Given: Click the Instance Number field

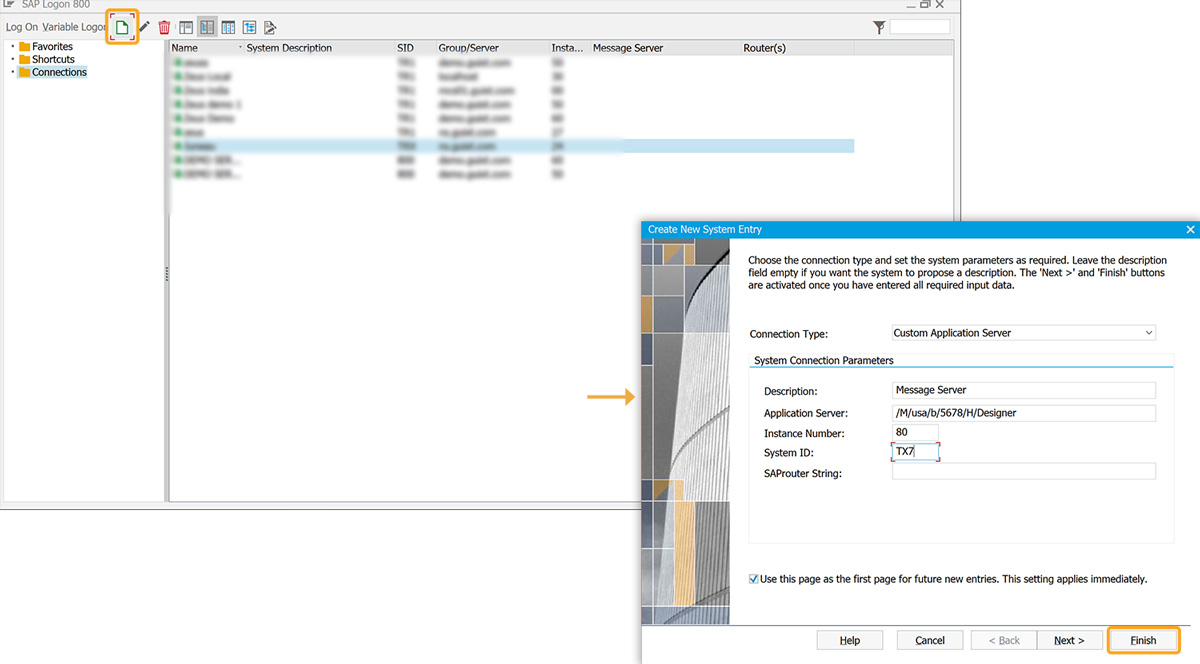Looking at the screenshot, I should point(915,433).
